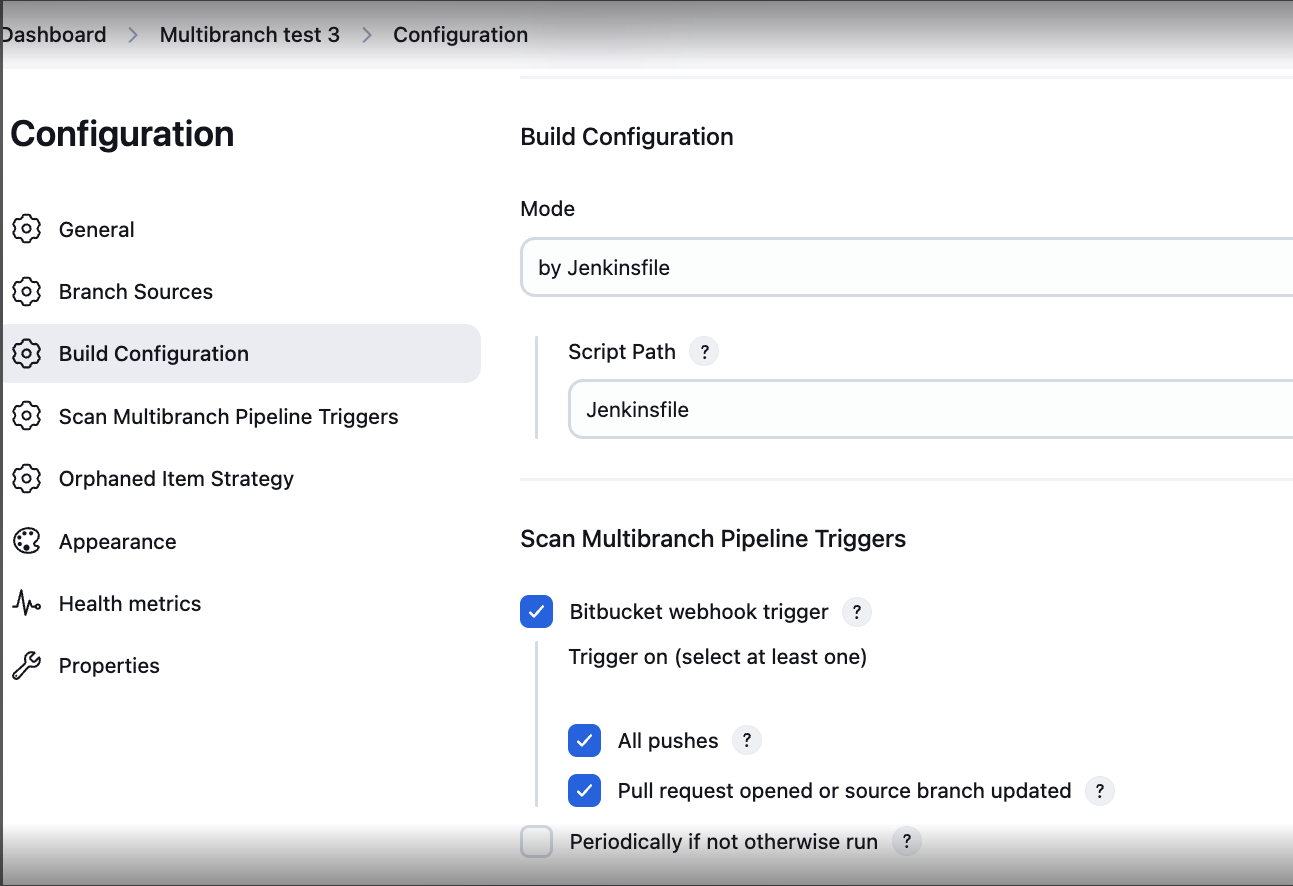Click the Appearance palette icon
The height and width of the screenshot is (886, 1293).
pyautogui.click(x=26, y=541)
